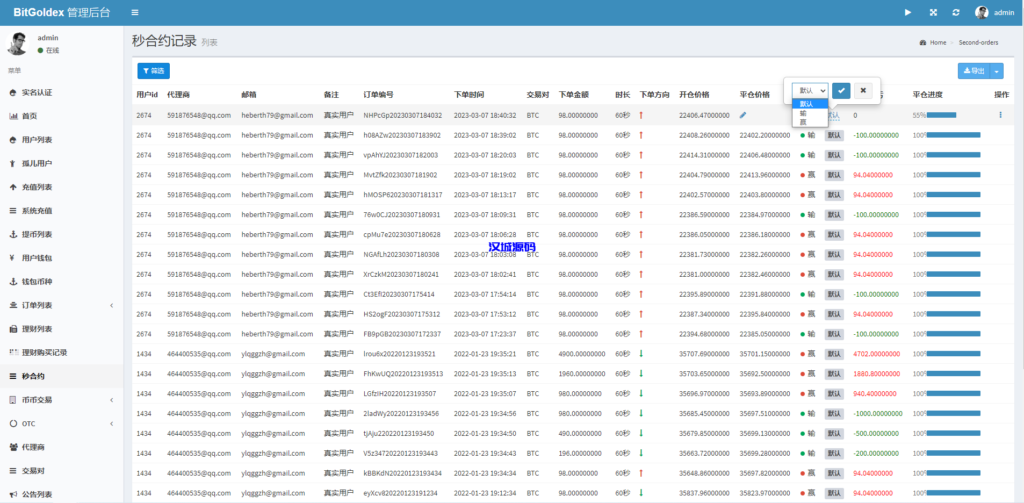Click the Home breadcrumb link
Image resolution: width=1024 pixels, height=503 pixels.
pos(937,43)
